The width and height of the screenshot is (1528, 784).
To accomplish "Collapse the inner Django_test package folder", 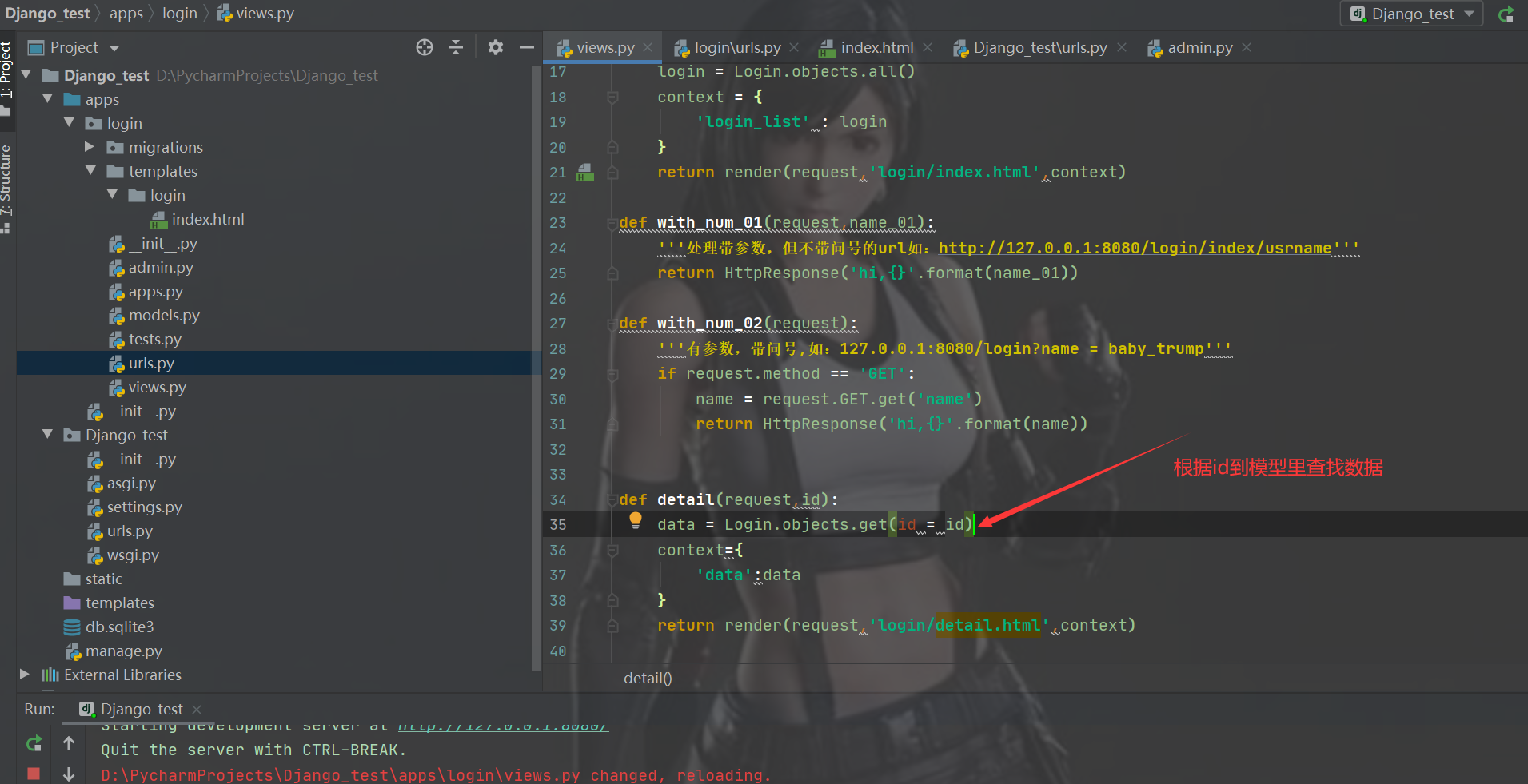I will (x=48, y=434).
